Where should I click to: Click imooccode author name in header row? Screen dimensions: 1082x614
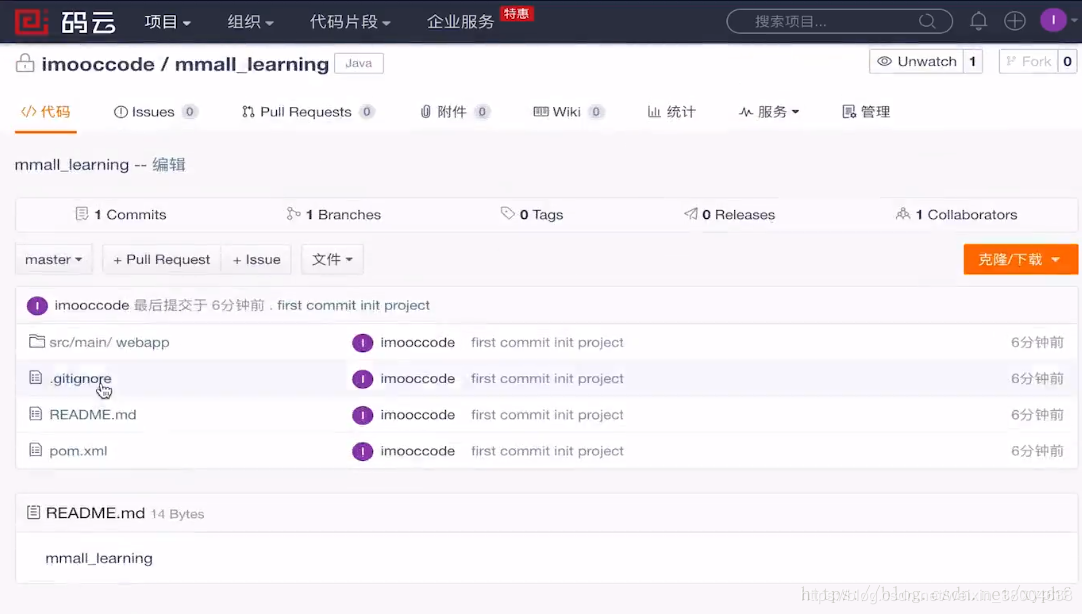[x=92, y=305]
